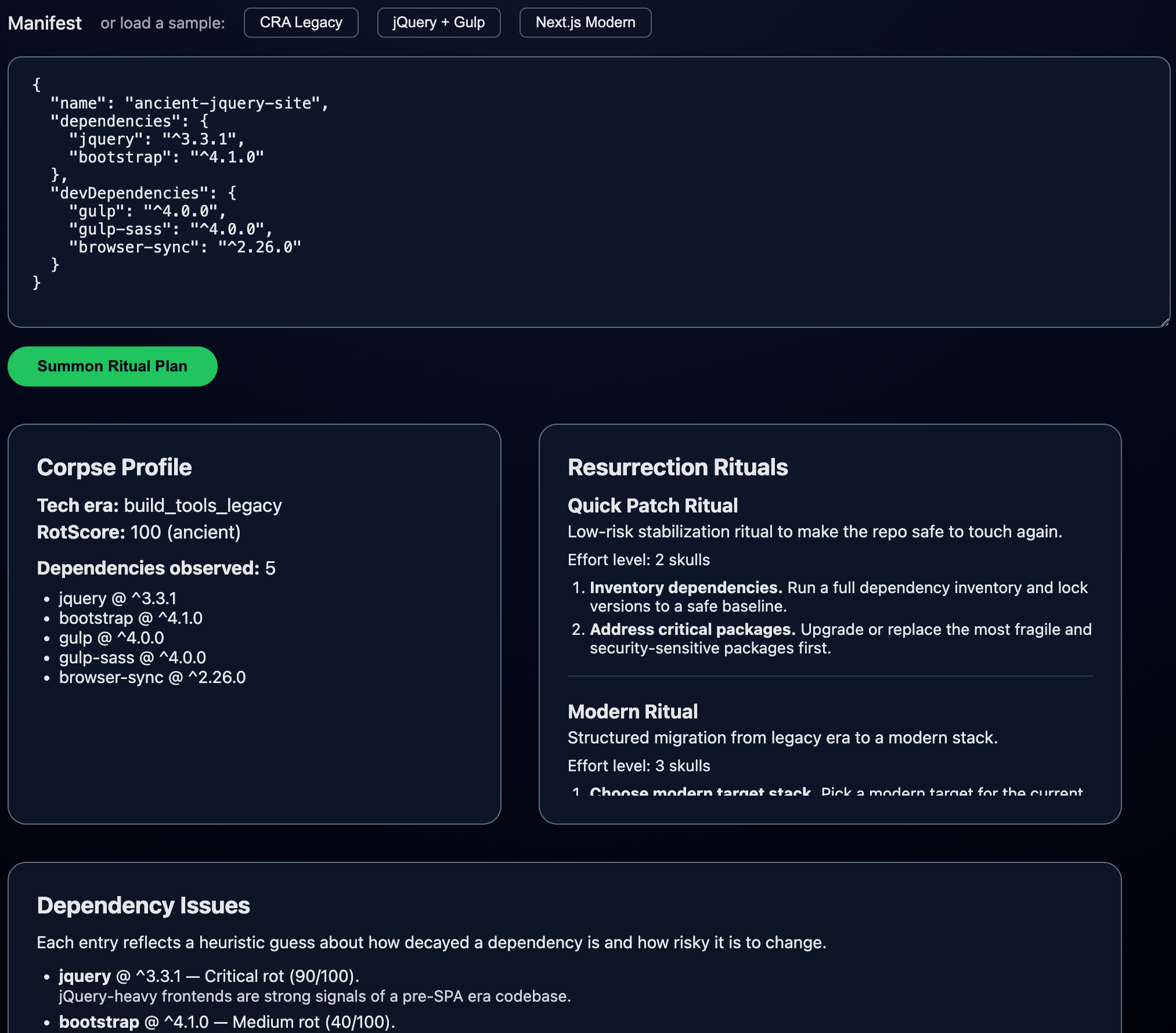Click inside the manifest JSON textarea
The width and height of the screenshot is (1176, 1033).
click(x=588, y=192)
